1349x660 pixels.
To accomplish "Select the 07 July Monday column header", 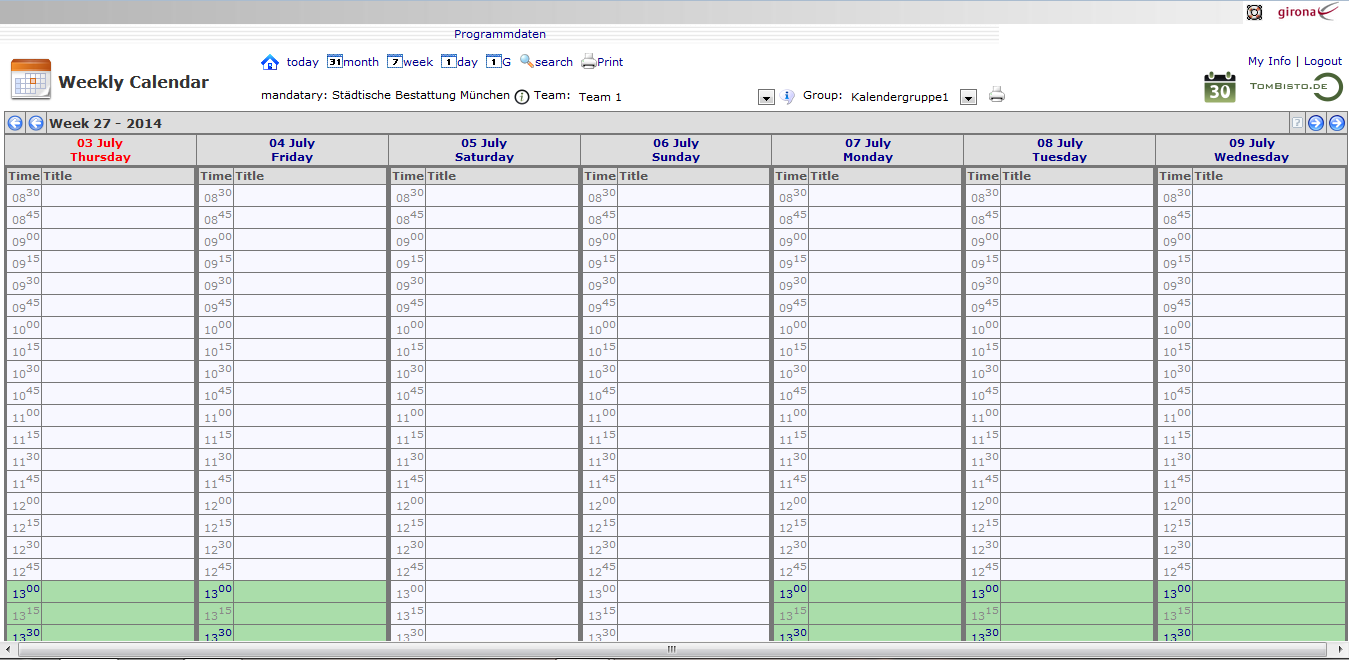I will [867, 150].
